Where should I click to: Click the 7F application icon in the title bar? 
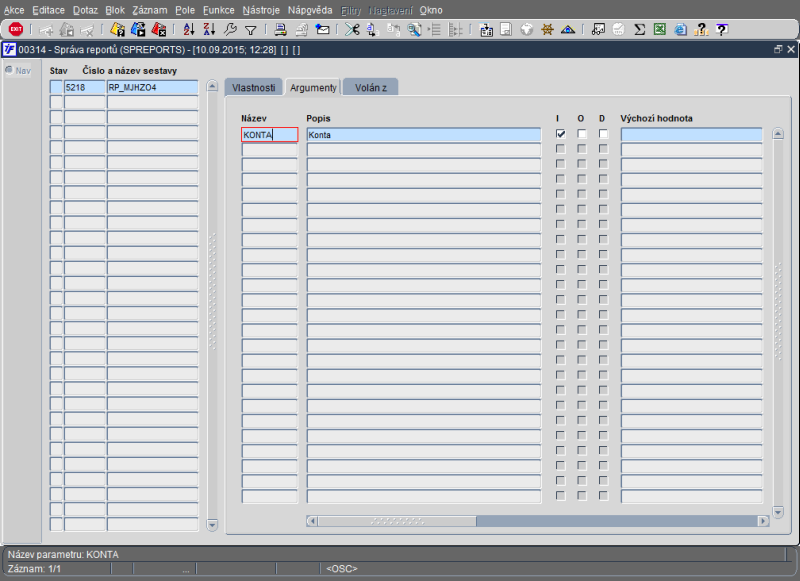[9, 49]
